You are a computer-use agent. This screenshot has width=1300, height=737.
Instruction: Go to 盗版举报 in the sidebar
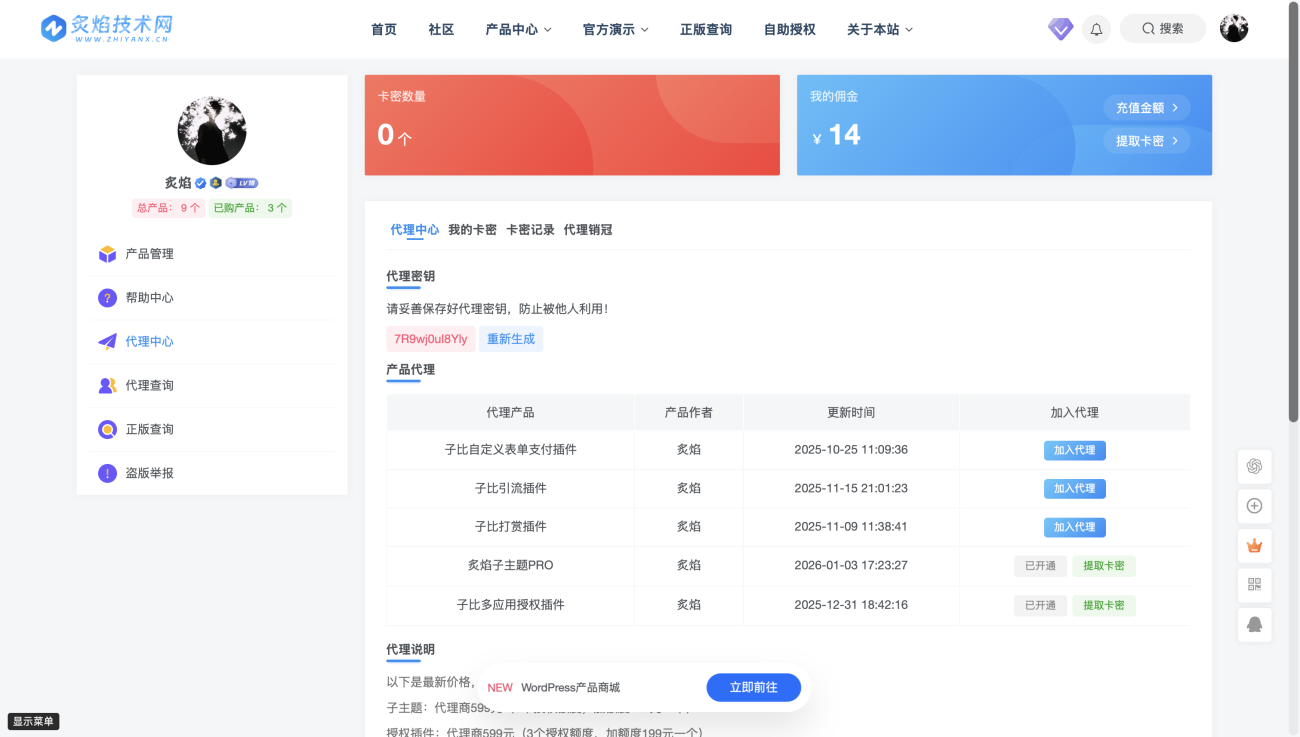tap(149, 473)
